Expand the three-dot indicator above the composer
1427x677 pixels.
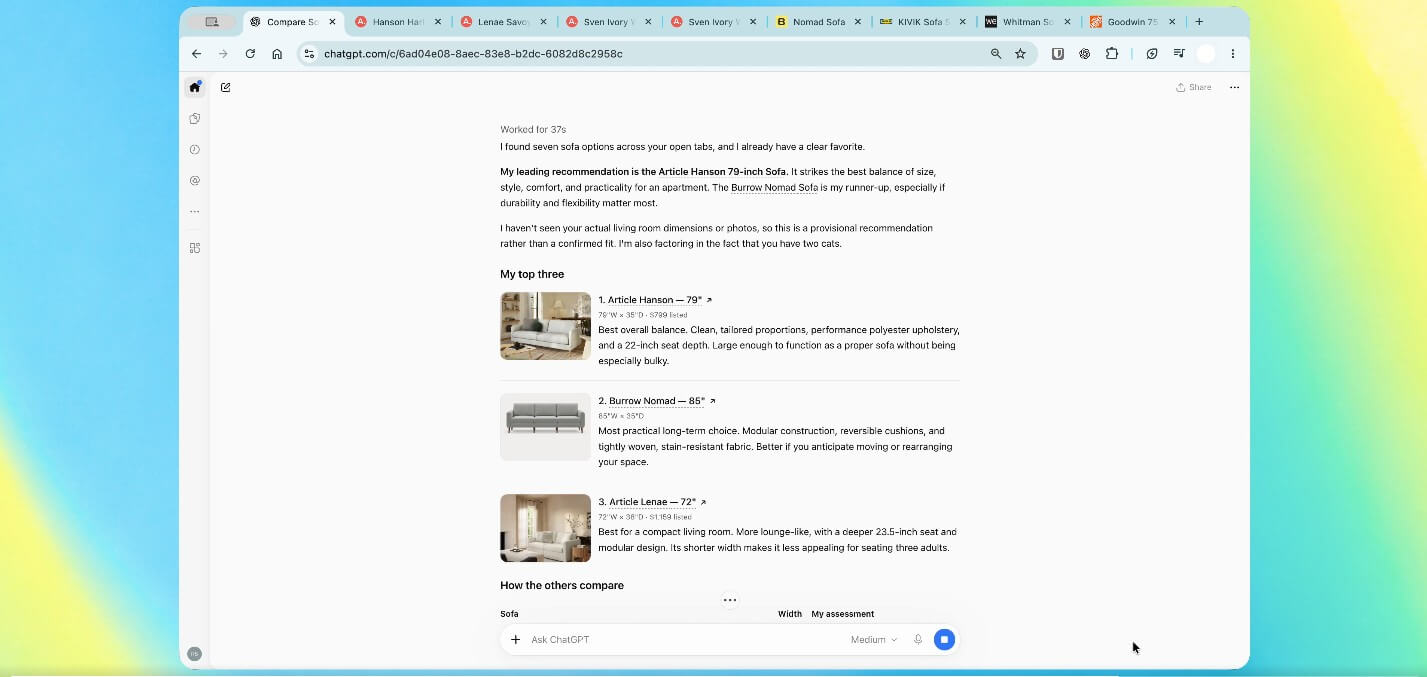tap(730, 600)
